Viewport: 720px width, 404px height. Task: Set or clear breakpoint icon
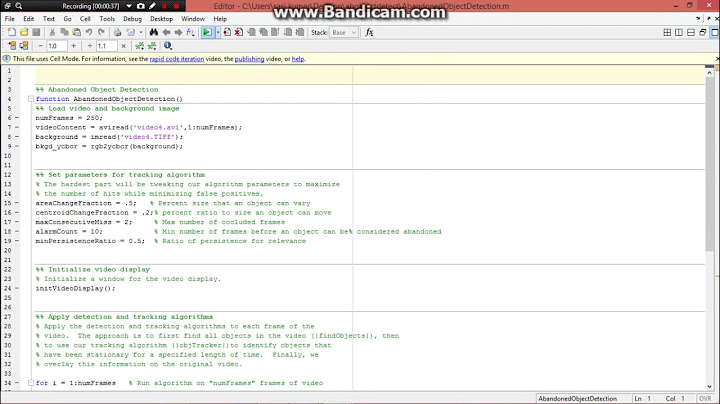[x=227, y=32]
